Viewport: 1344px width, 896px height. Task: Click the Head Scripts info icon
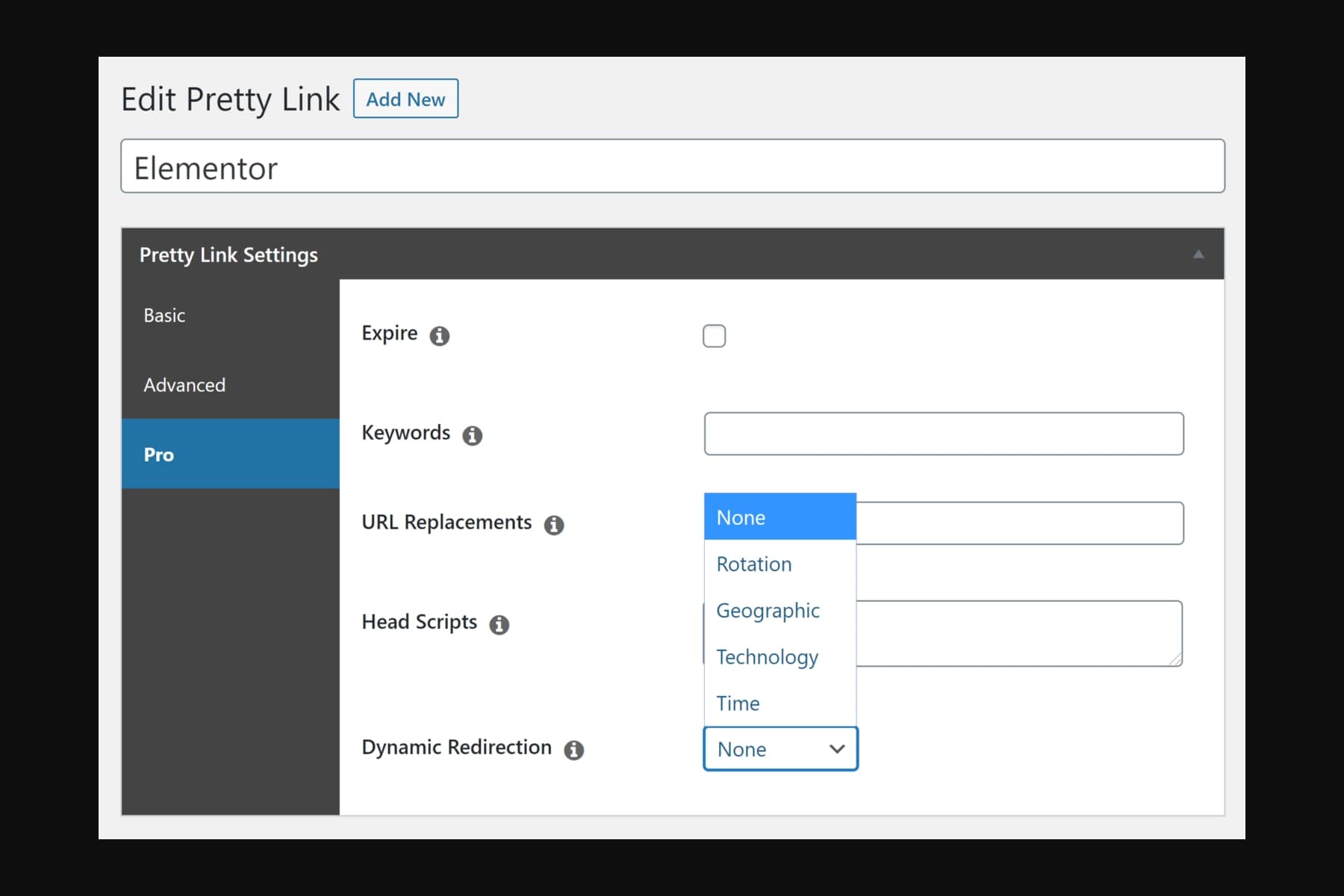(x=499, y=625)
